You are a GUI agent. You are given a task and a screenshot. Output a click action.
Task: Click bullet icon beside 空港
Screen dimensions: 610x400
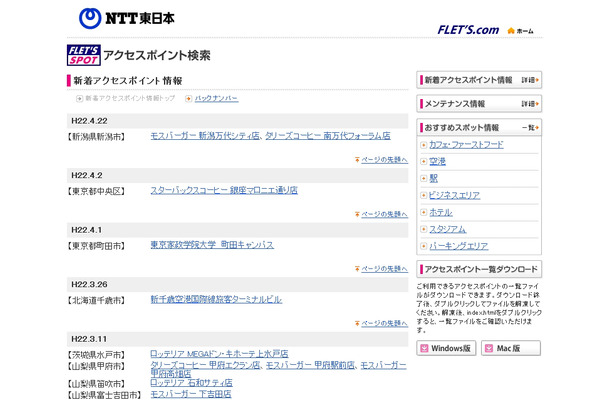(x=424, y=162)
